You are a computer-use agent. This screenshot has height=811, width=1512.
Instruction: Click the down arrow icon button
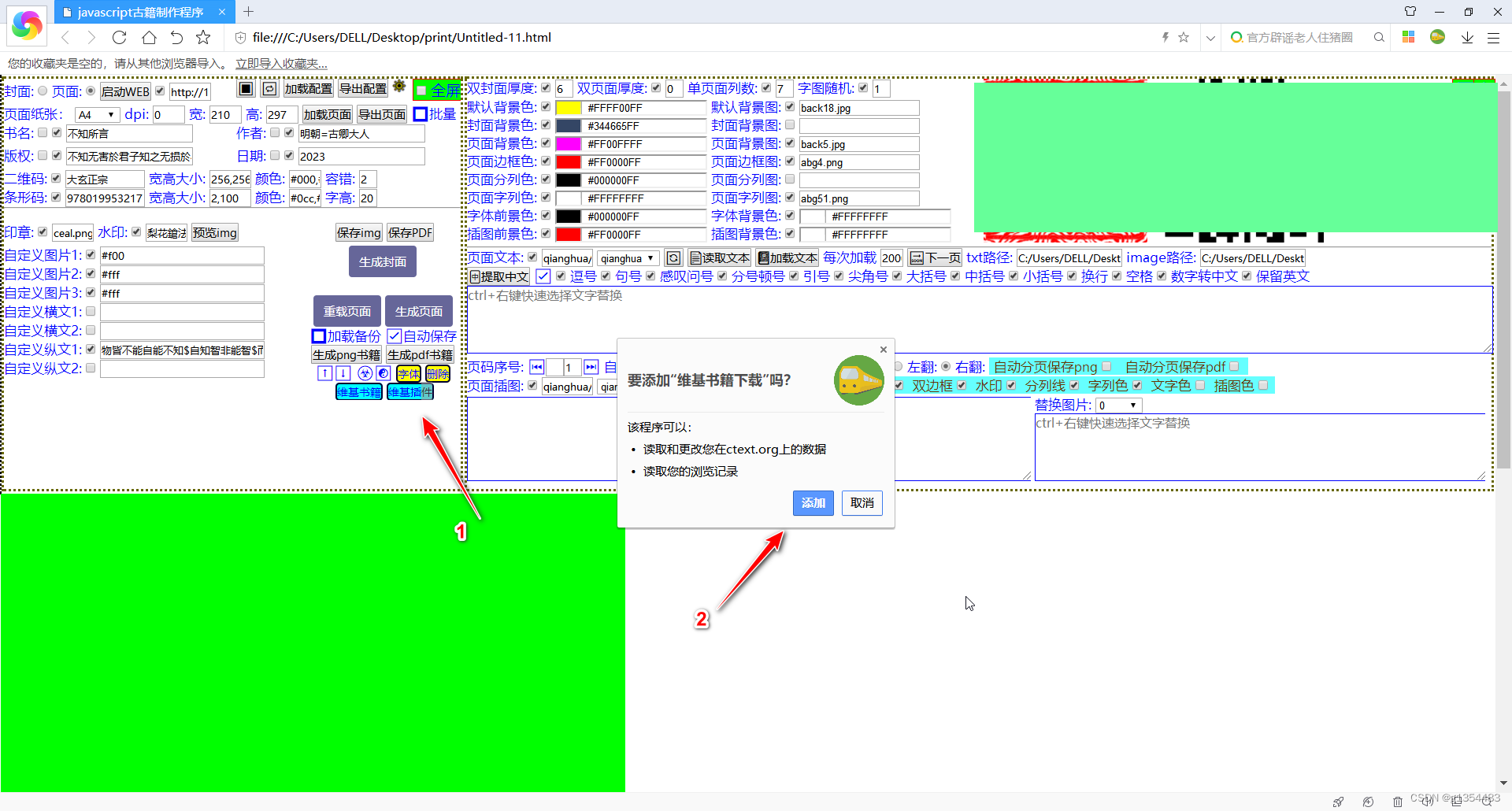pos(343,373)
